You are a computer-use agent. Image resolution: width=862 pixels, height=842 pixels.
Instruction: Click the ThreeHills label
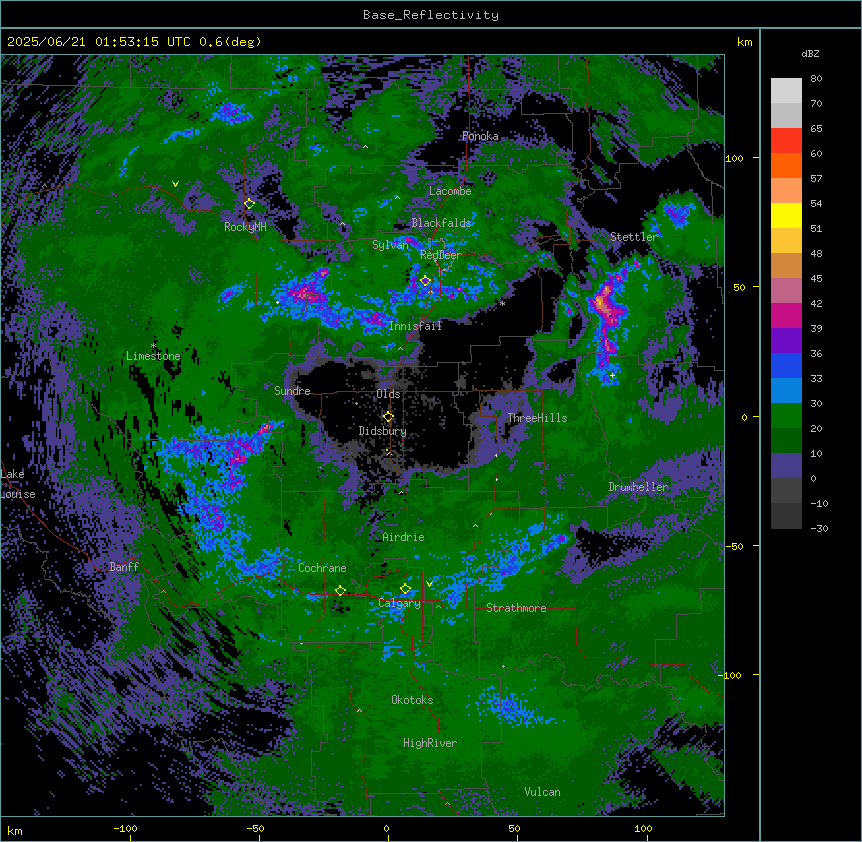pos(537,418)
